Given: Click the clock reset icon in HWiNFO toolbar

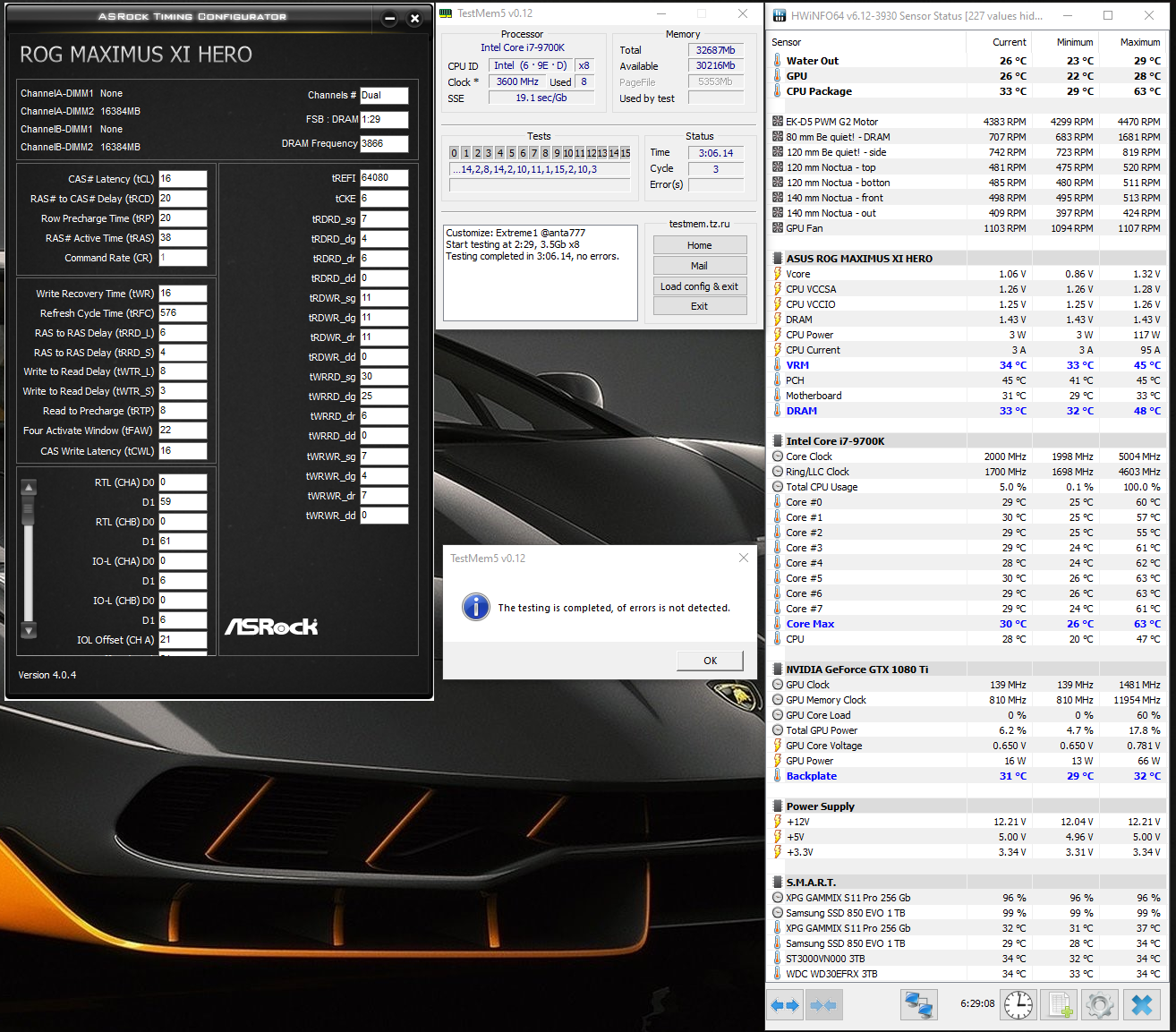Looking at the screenshot, I should [1018, 1005].
